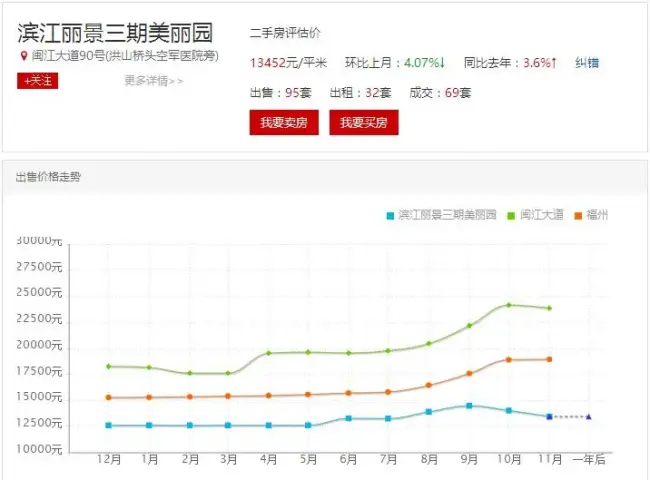Viewport: 650px width, 480px height.
Task: Click blue 8月 data point
Action: click(429, 412)
